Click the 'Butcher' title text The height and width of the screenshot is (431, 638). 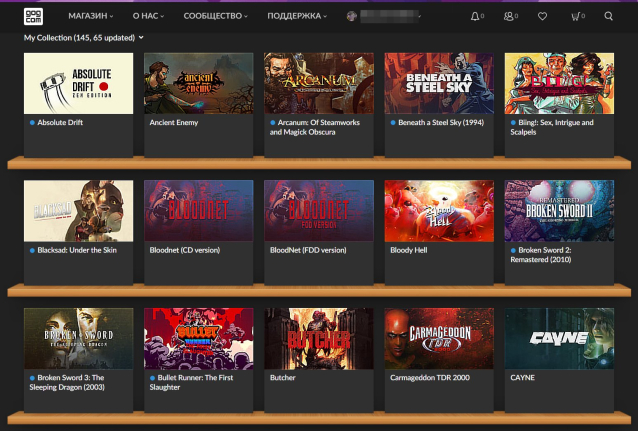point(282,378)
